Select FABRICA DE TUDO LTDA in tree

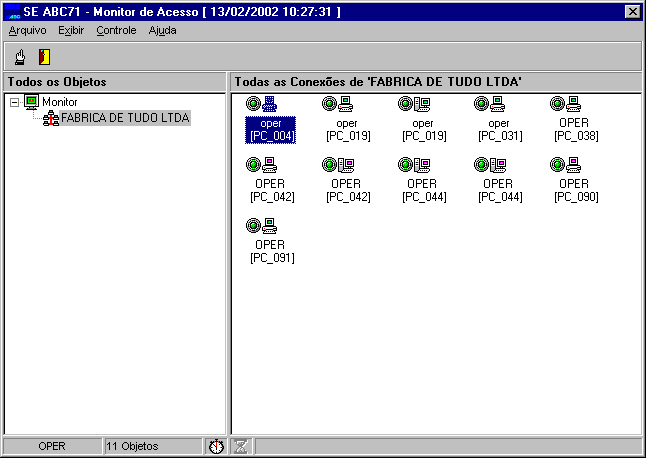pos(124,118)
